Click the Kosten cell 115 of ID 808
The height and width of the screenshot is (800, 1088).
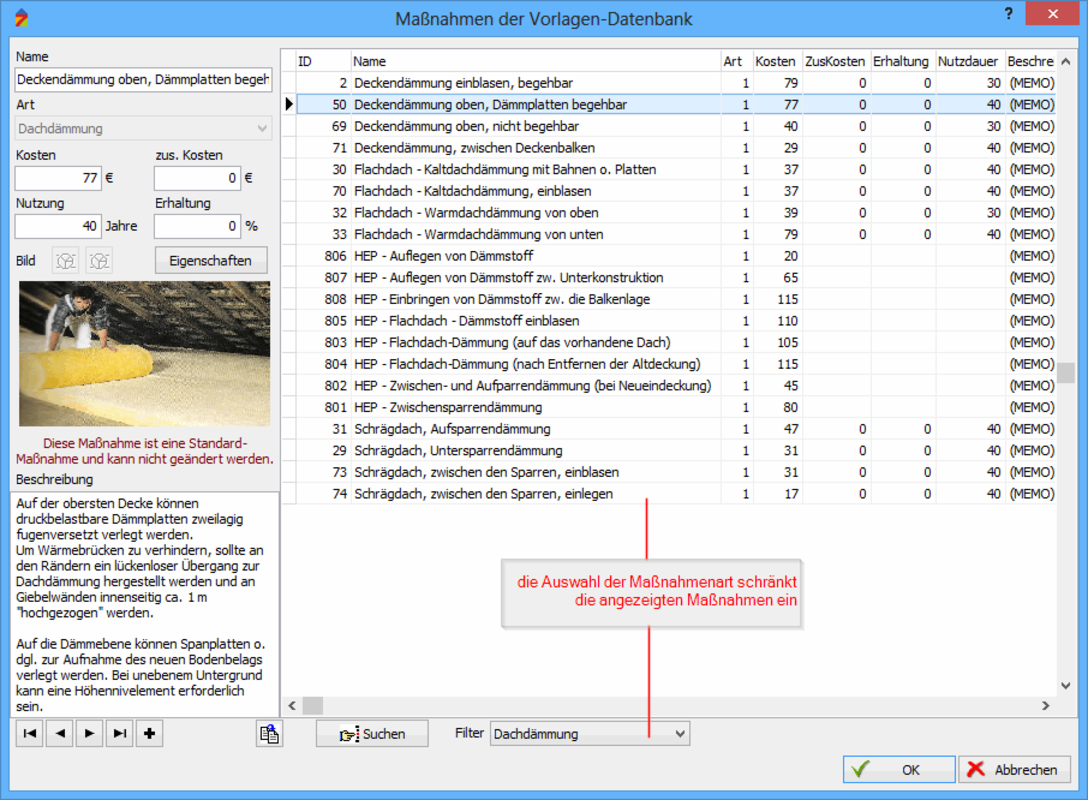click(778, 299)
